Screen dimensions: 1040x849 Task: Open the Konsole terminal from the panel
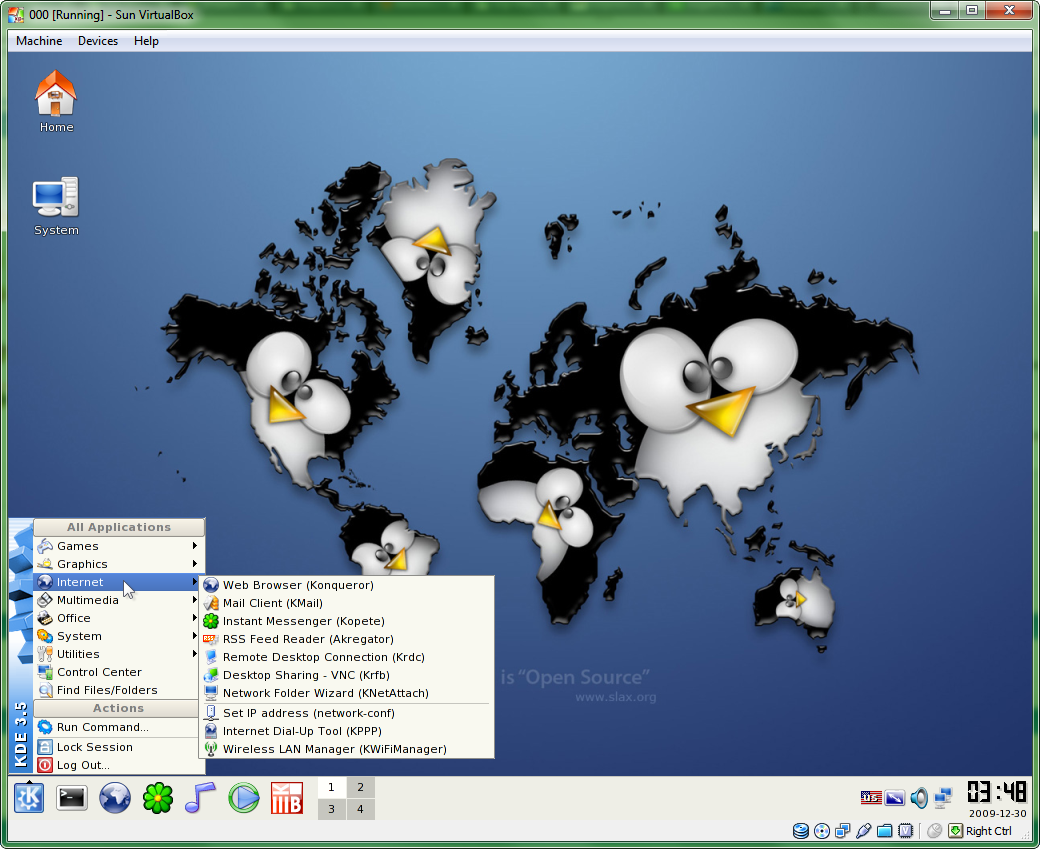(x=71, y=798)
